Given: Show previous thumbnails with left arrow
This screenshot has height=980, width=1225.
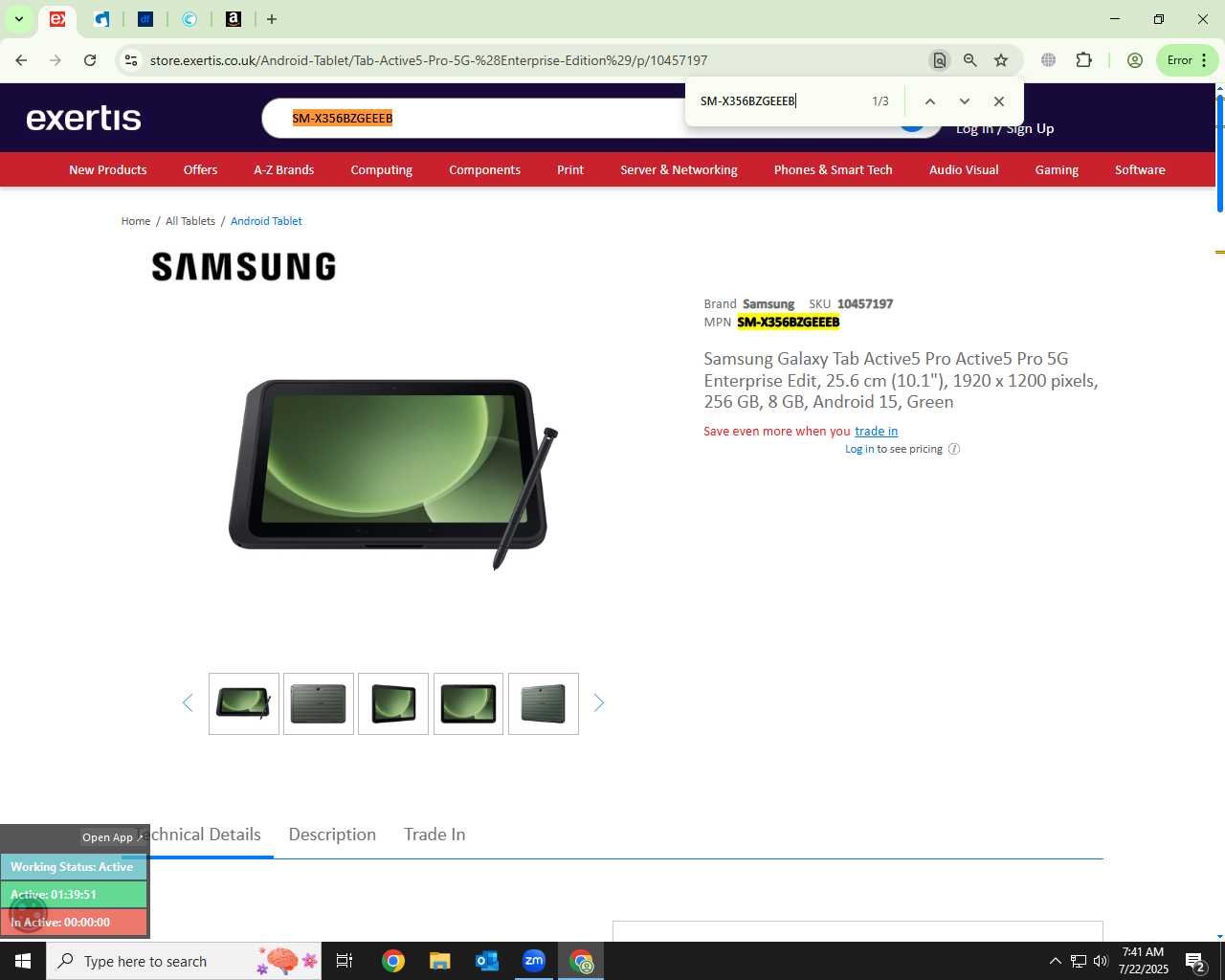Looking at the screenshot, I should [188, 703].
